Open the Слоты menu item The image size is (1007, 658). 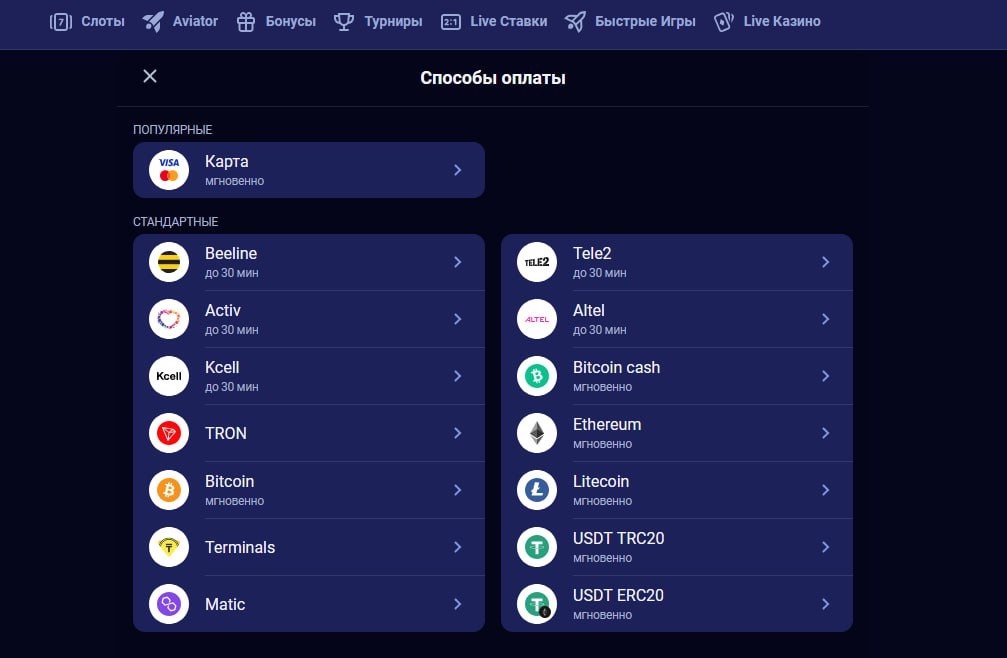(x=87, y=22)
